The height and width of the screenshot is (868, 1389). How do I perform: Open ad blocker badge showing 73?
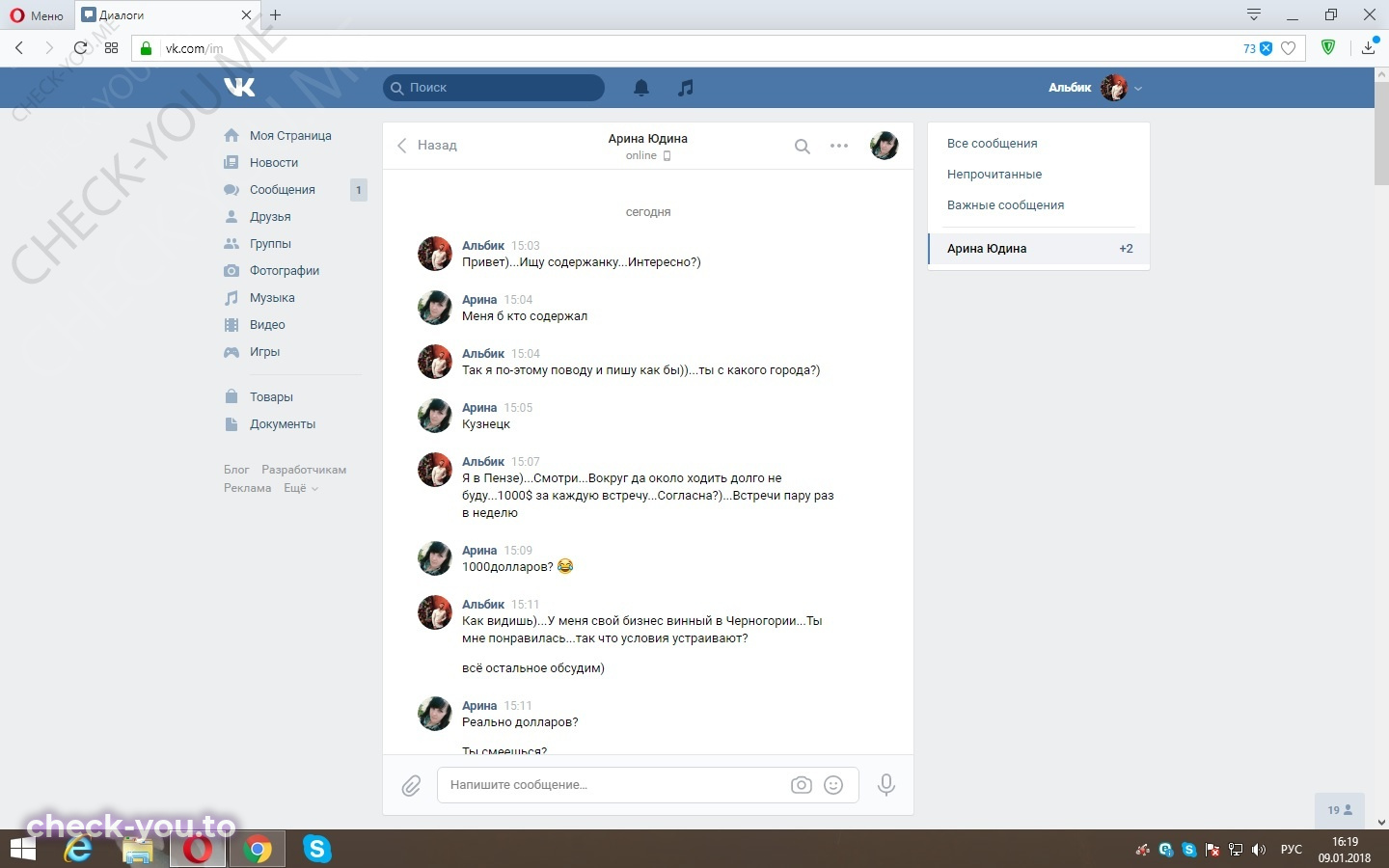click(x=1258, y=48)
